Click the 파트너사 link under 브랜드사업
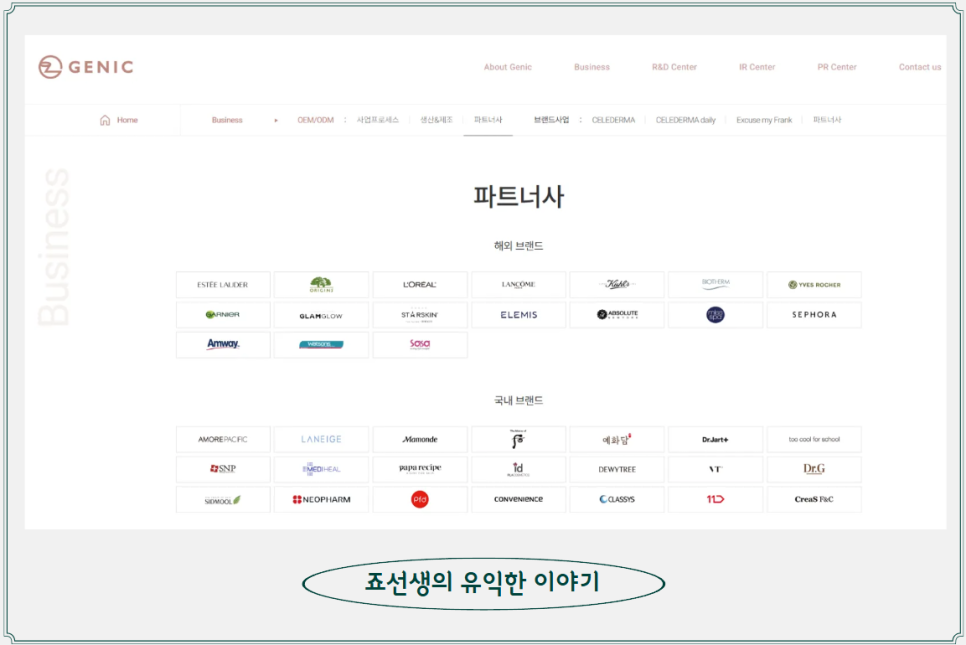This screenshot has height=645, width=966. tap(827, 120)
